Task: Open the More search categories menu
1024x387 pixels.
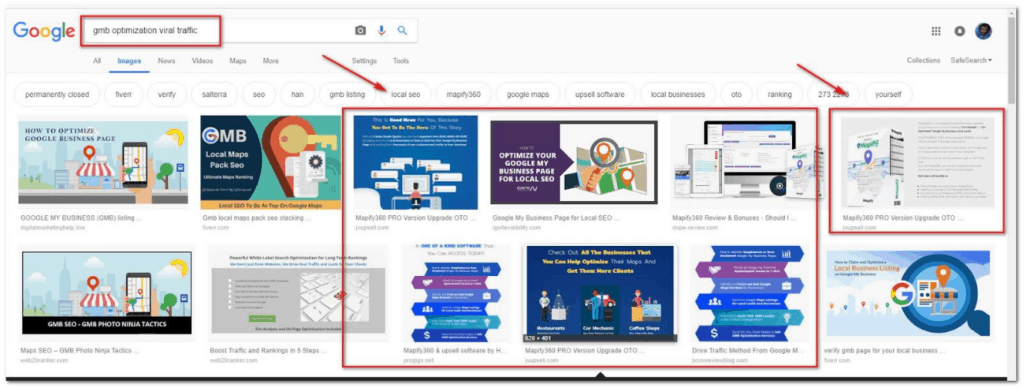Action: [270, 61]
